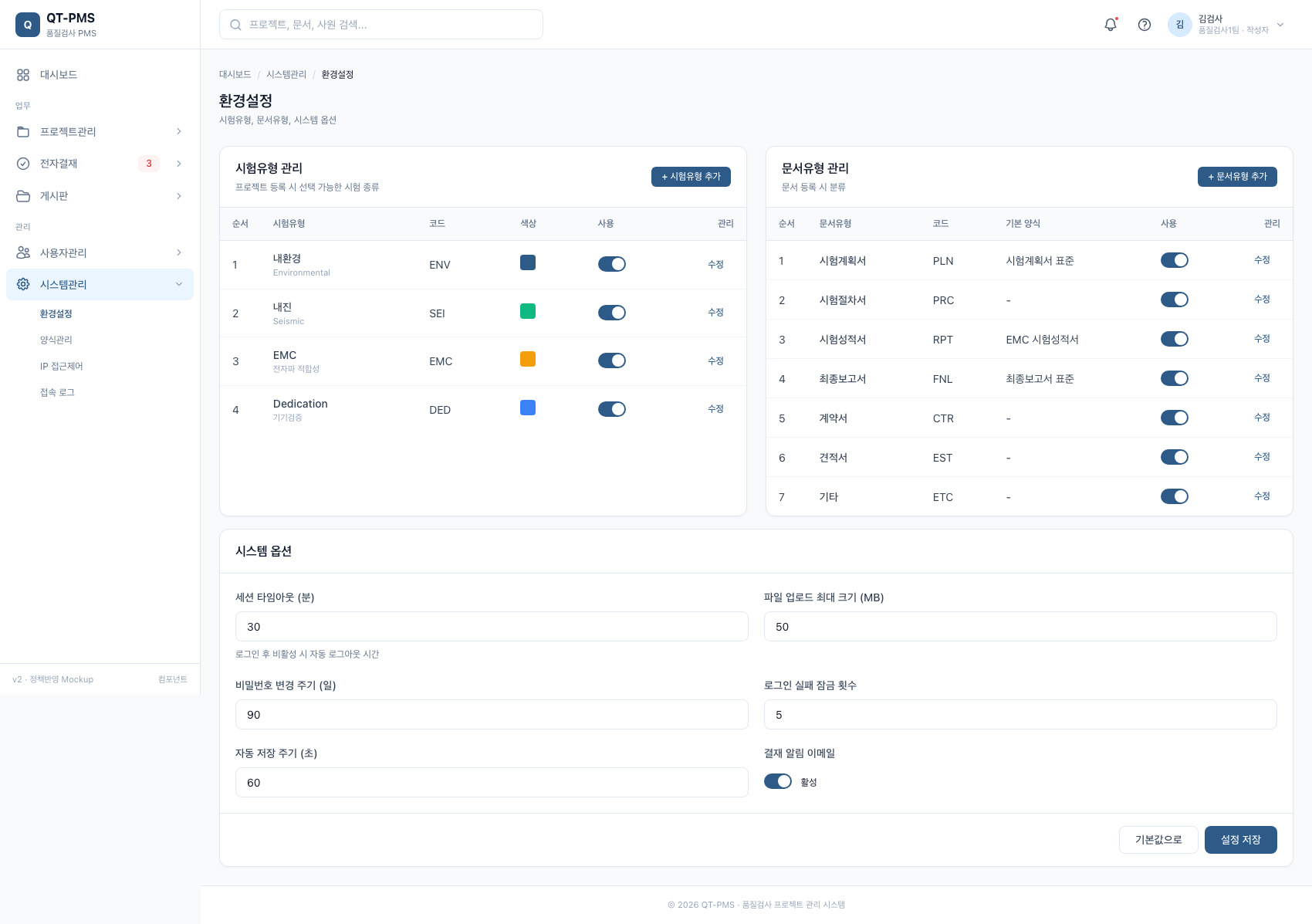Click the orange EMC color swatch
The width and height of the screenshot is (1312, 924).
[528, 359]
